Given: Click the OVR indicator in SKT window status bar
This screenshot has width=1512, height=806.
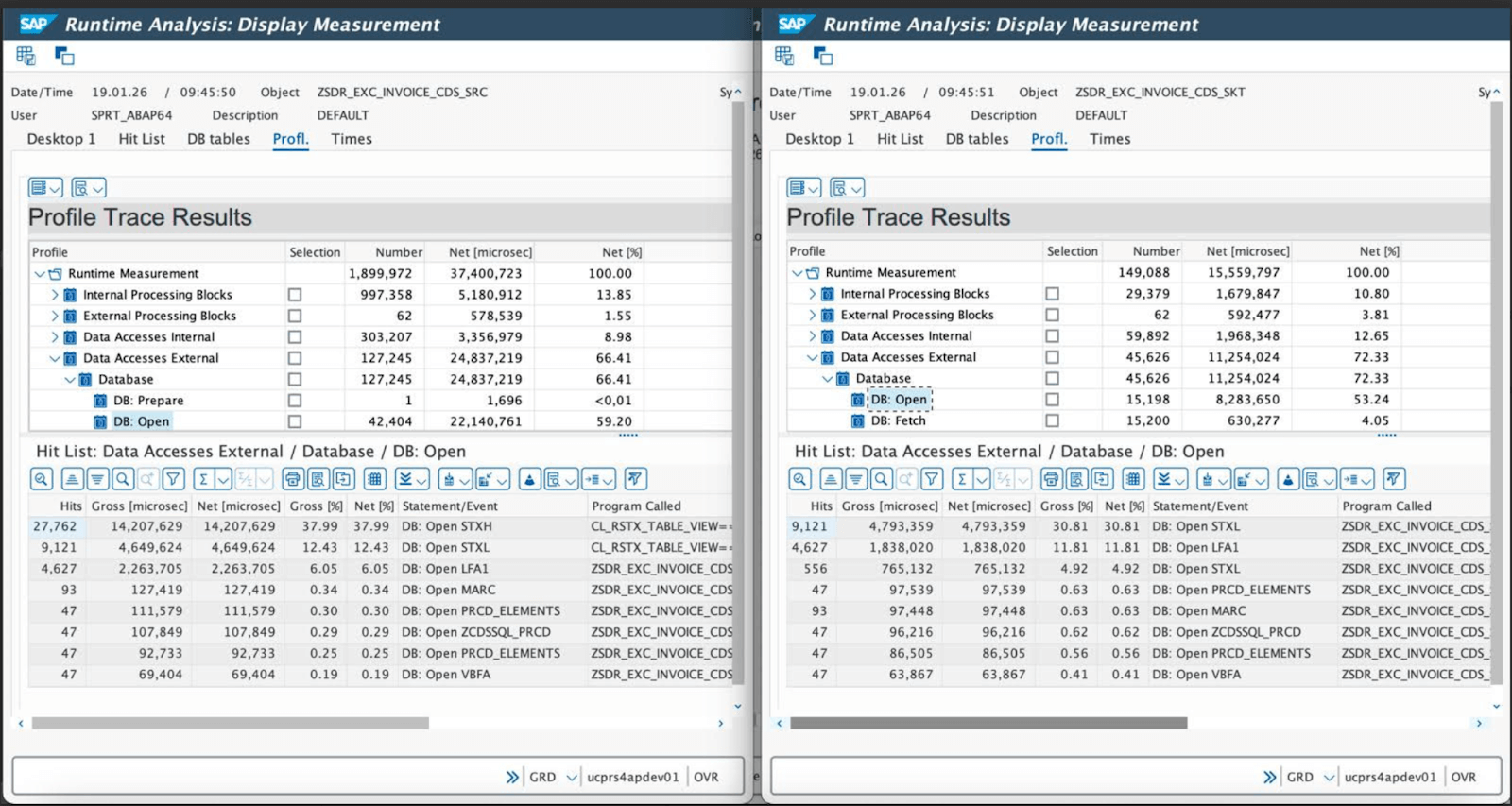Looking at the screenshot, I should pyautogui.click(x=1464, y=777).
